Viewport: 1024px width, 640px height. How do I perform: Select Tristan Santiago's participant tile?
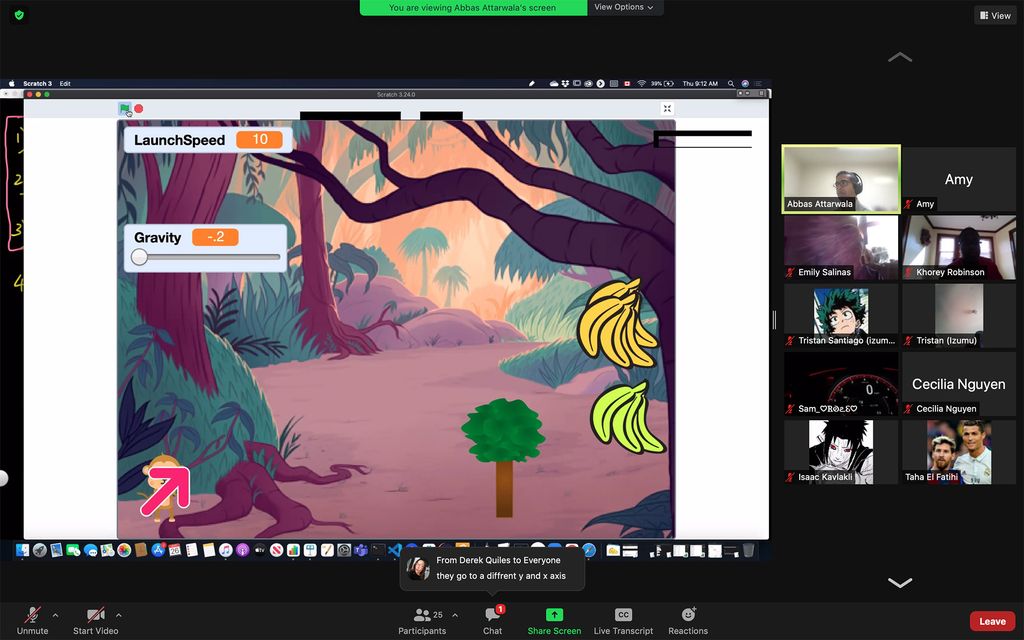[841, 315]
